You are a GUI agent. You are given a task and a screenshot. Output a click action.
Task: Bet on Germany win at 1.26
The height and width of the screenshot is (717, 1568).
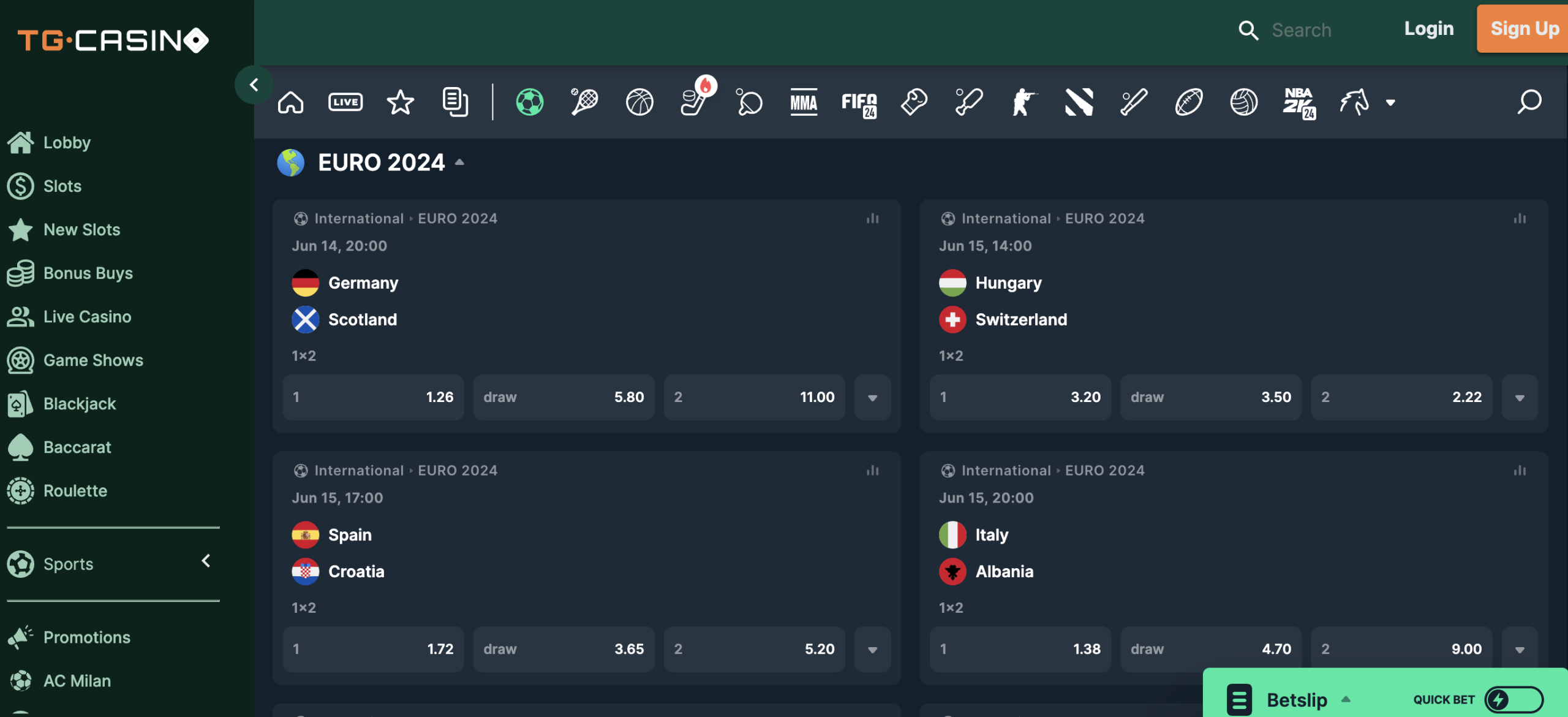click(373, 398)
